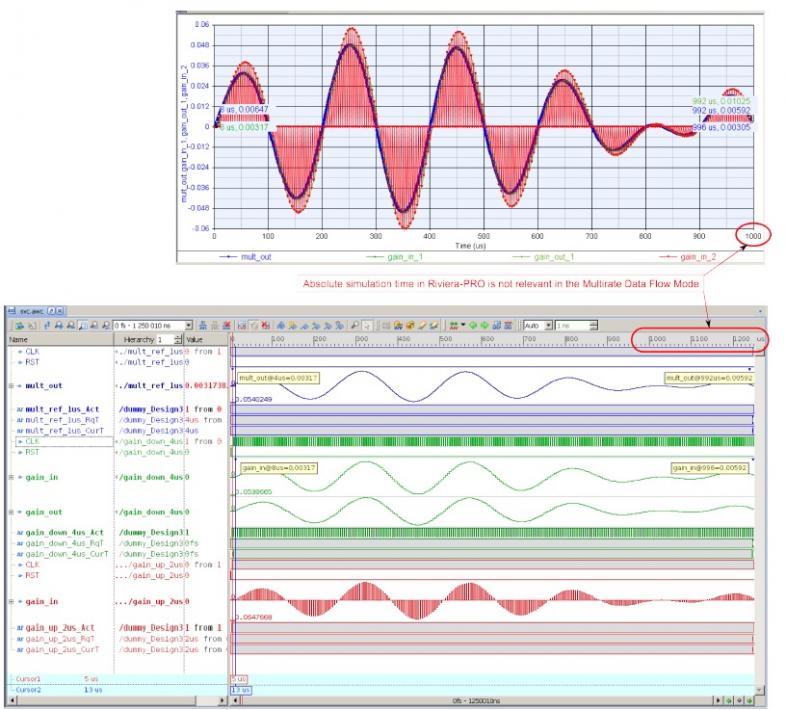Click the first green-blue icon in waveform toolbar
The width and height of the screenshot is (786, 710).
tap(20, 325)
